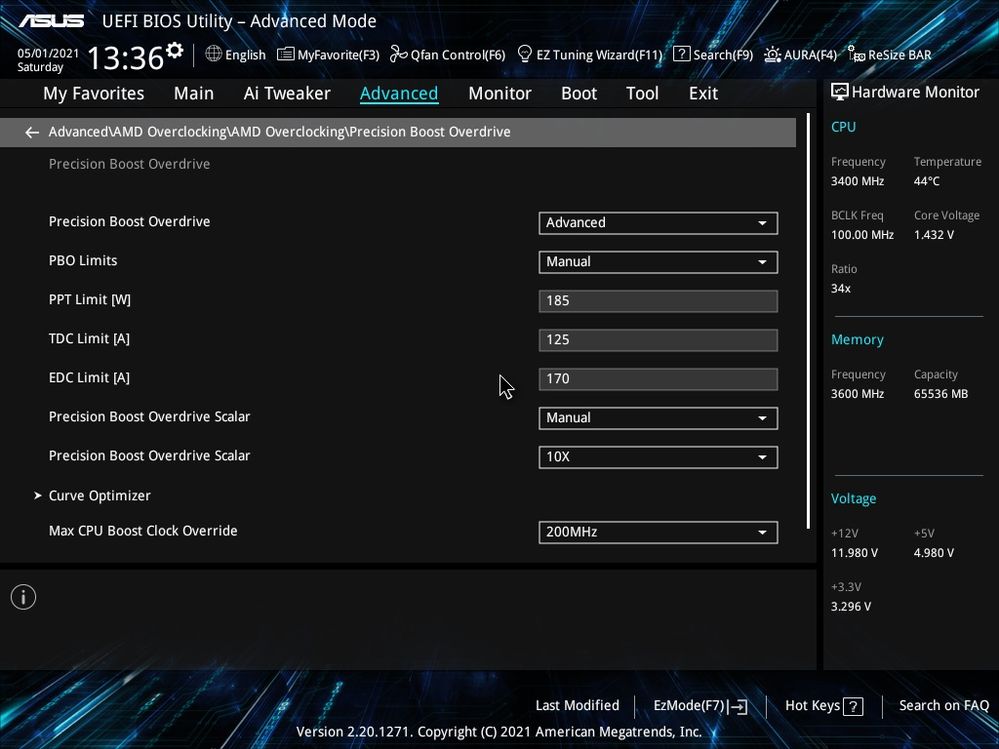This screenshot has width=999, height=749.
Task: Click the +5V reading 4.980 V
Action: pos(933,553)
